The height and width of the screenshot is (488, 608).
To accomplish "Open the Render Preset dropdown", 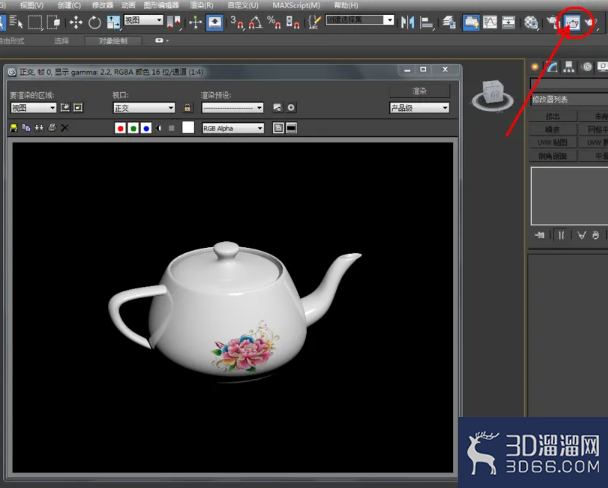I will 232,108.
